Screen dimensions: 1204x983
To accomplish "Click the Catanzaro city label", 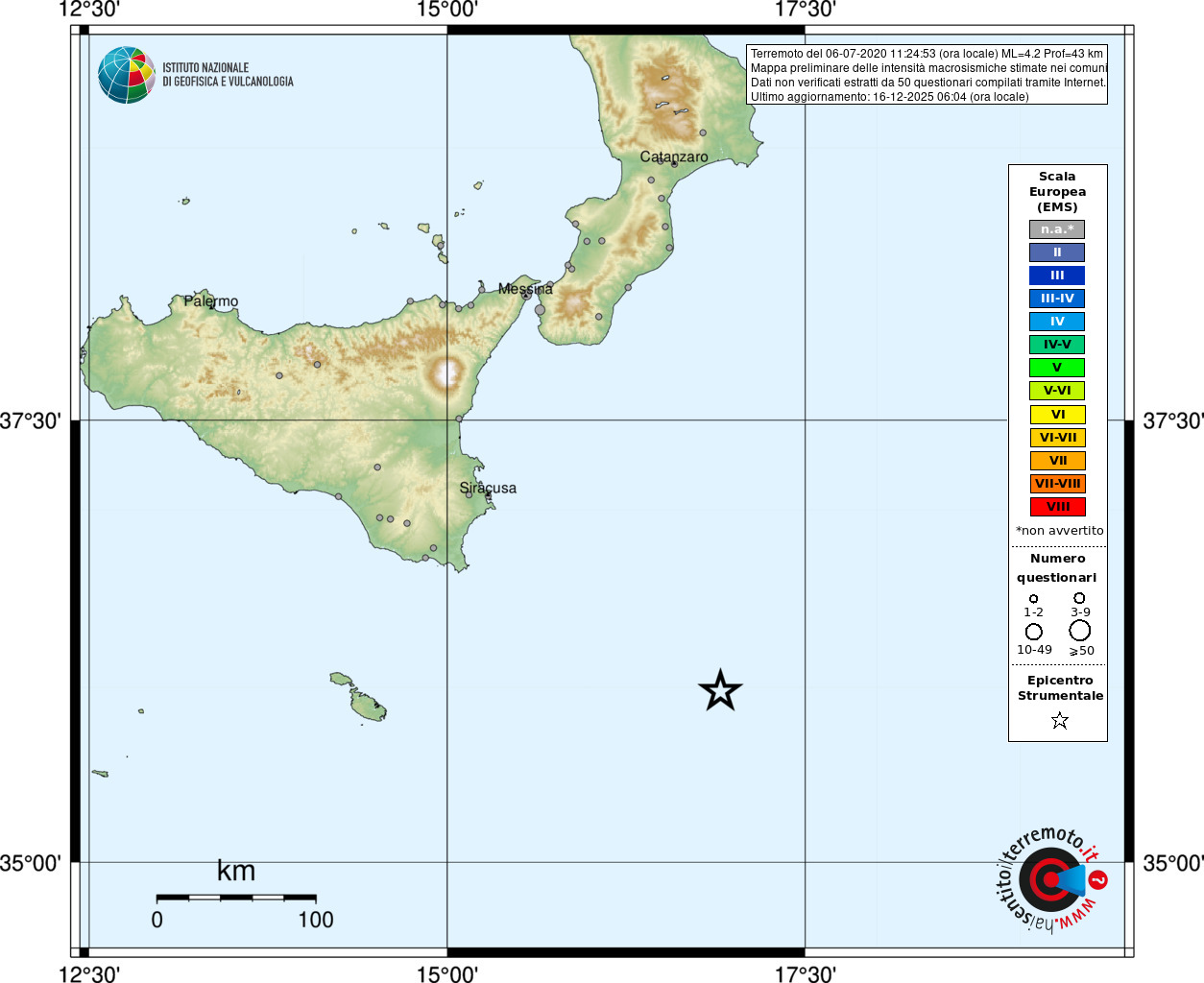I will (x=674, y=156).
